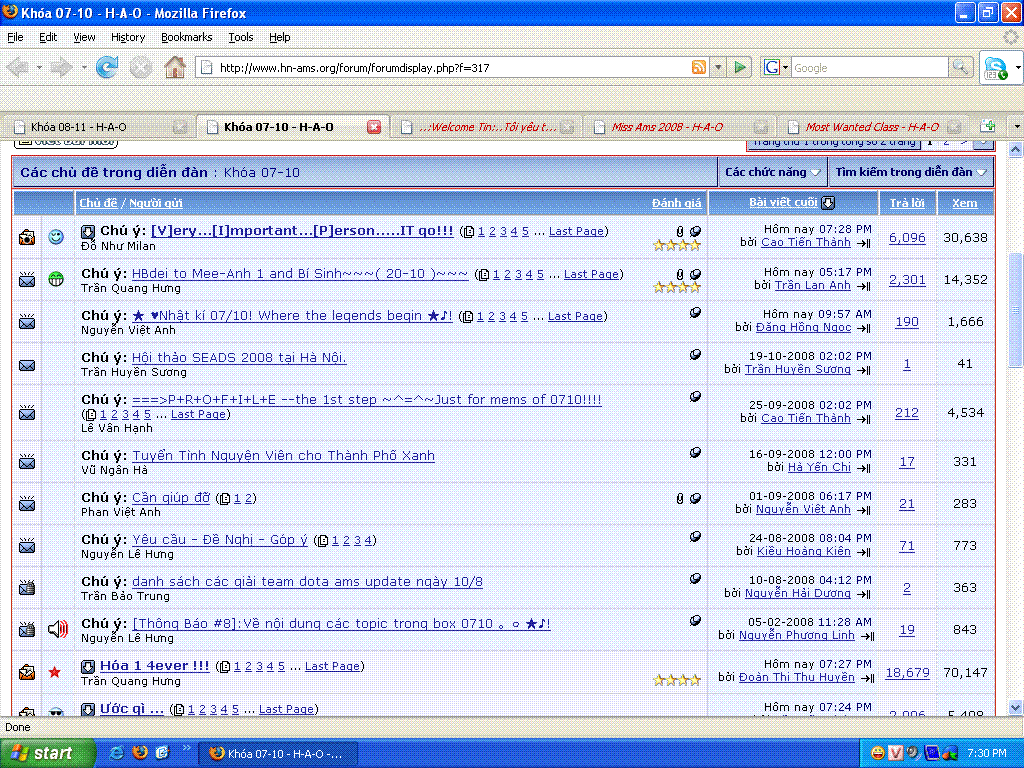Viewport: 1024px width, 768px height.
Task: Open Tìm kiếm trong diễn đàn dropdown
Action: click(x=911, y=172)
